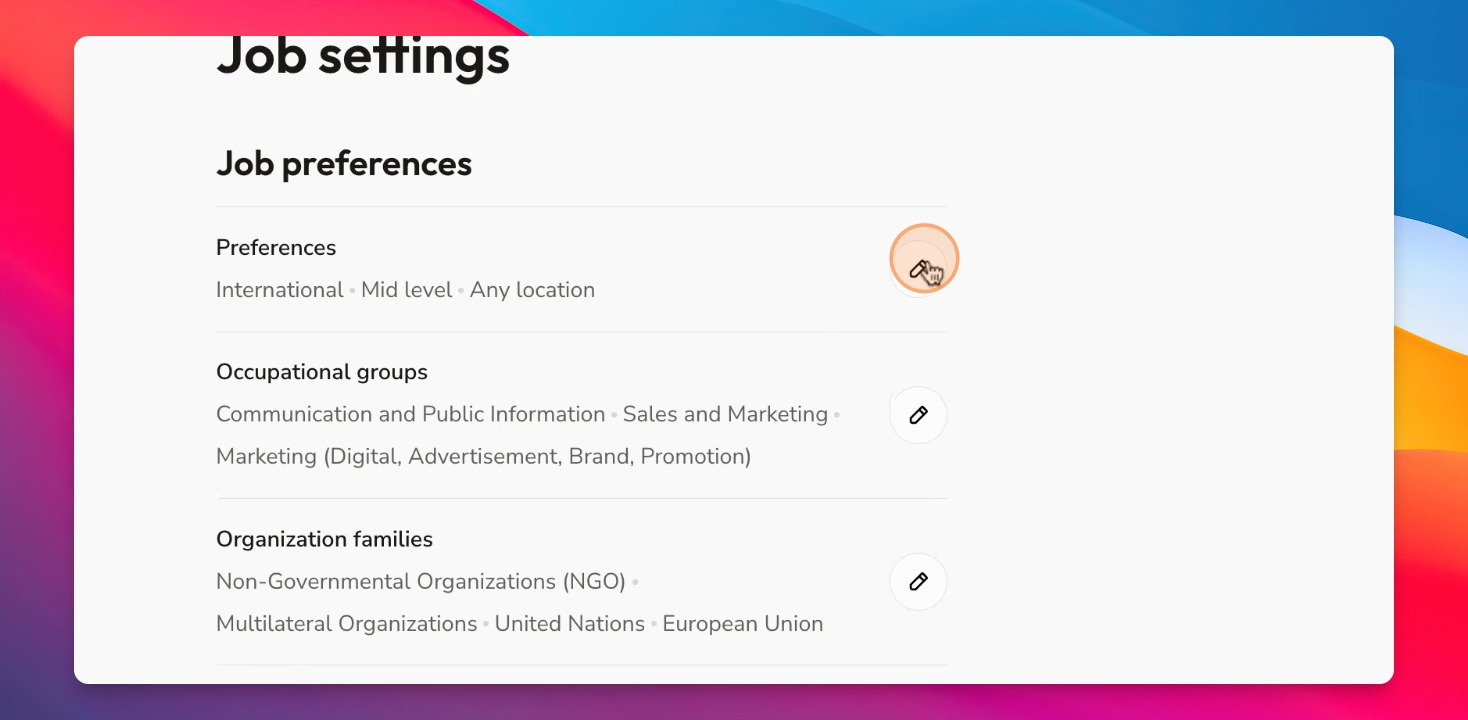Click the European Union entry
Image resolution: width=1468 pixels, height=720 pixels.
[743, 624]
